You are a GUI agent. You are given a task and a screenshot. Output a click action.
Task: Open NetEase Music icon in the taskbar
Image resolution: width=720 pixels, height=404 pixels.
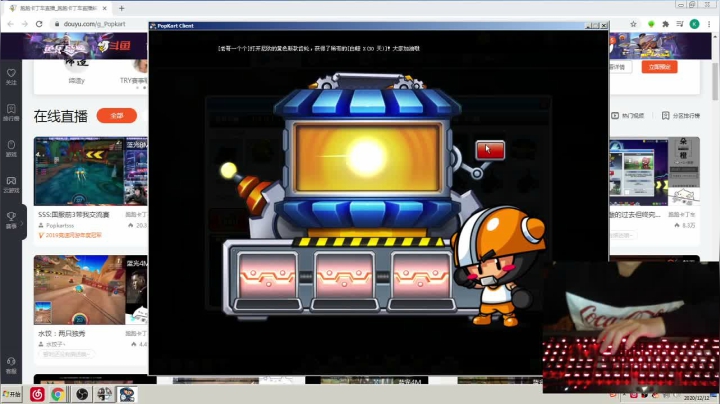[37, 394]
